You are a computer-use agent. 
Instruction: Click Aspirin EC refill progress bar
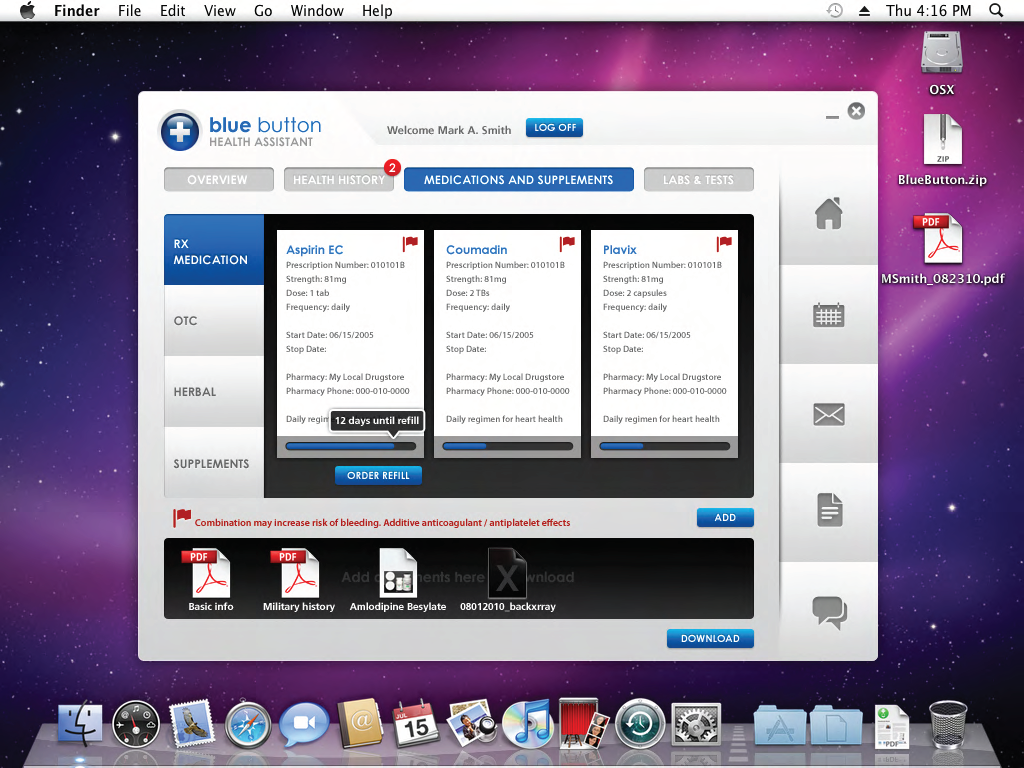pos(350,447)
